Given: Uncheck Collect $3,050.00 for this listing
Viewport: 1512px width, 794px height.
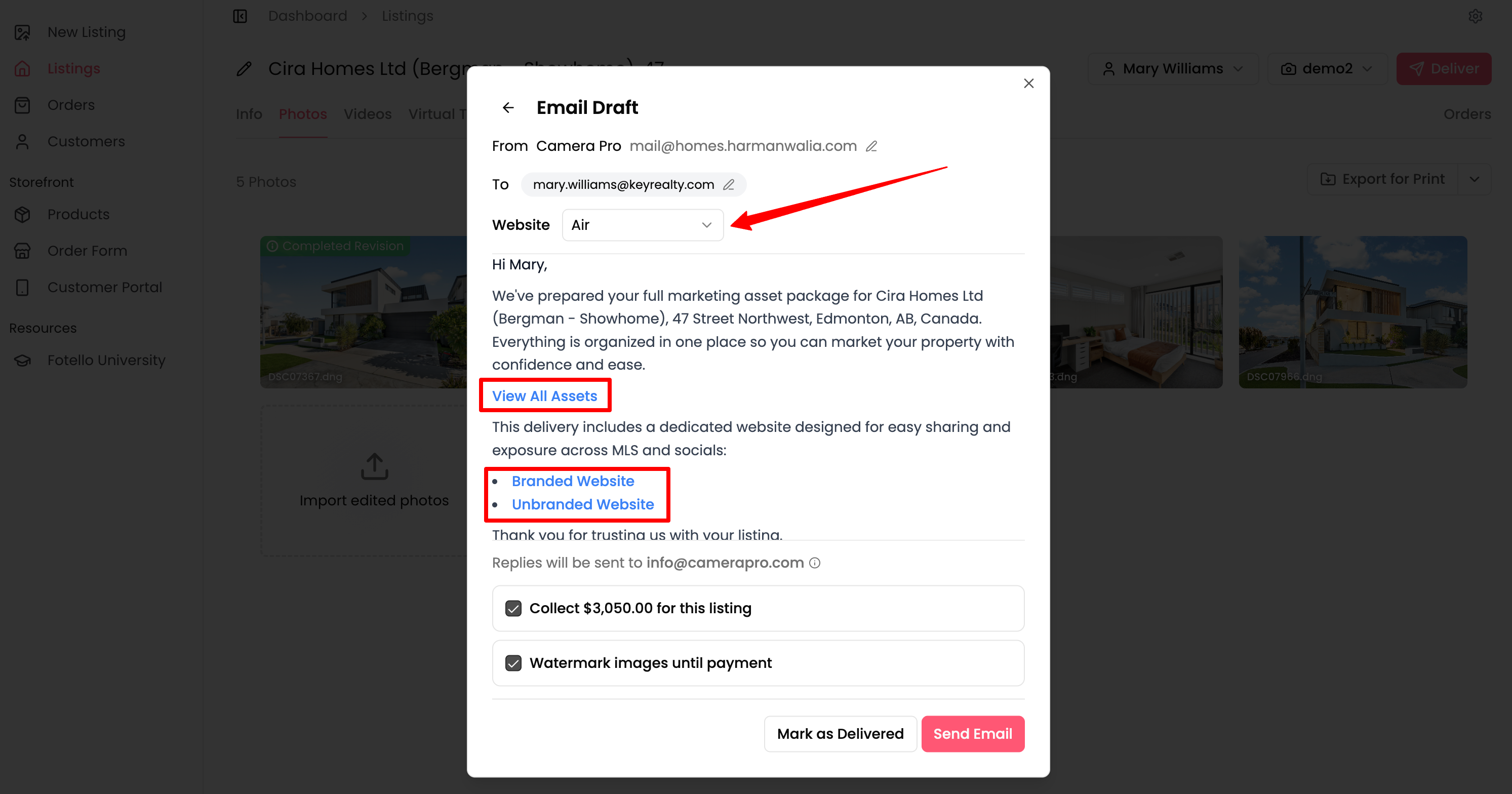Looking at the screenshot, I should point(513,609).
